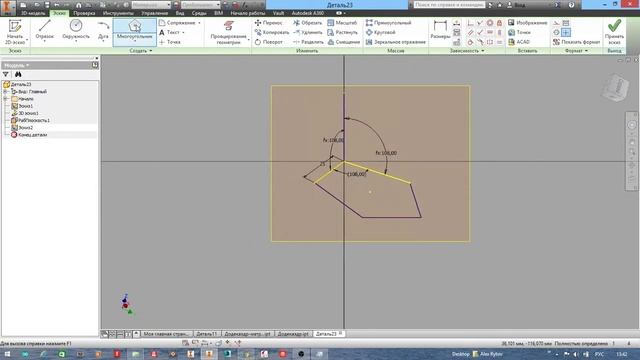This screenshot has height=360, width=640.
Task: Select the Перенос move tool
Action: 269,23
